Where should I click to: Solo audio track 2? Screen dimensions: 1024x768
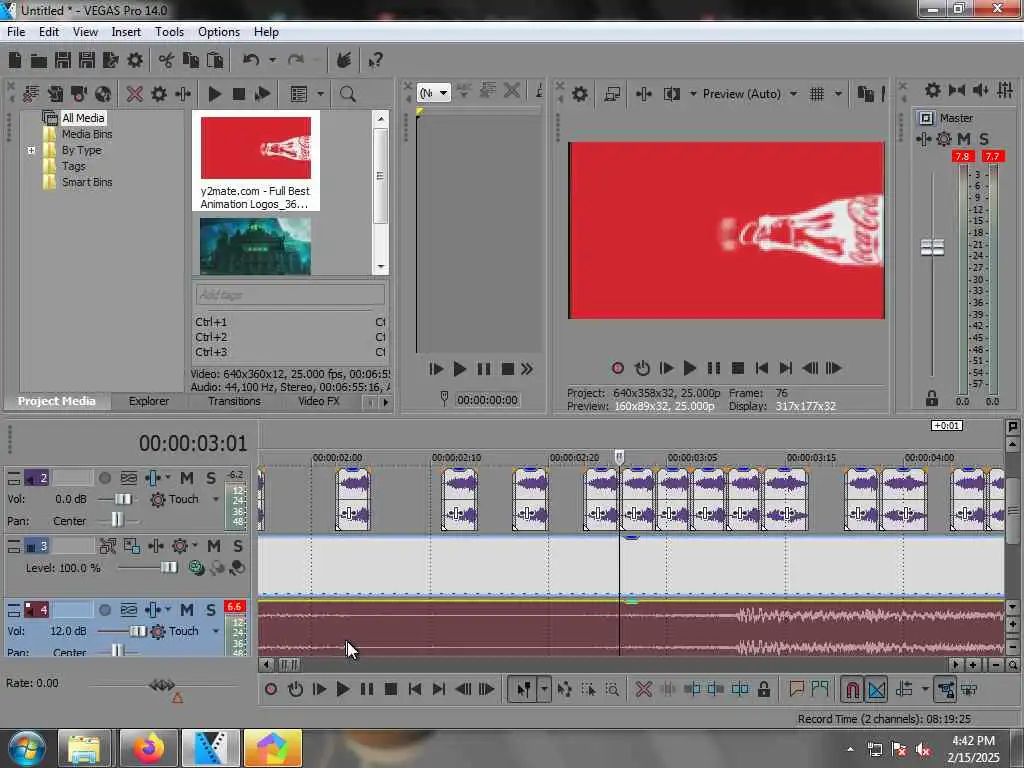pos(210,478)
